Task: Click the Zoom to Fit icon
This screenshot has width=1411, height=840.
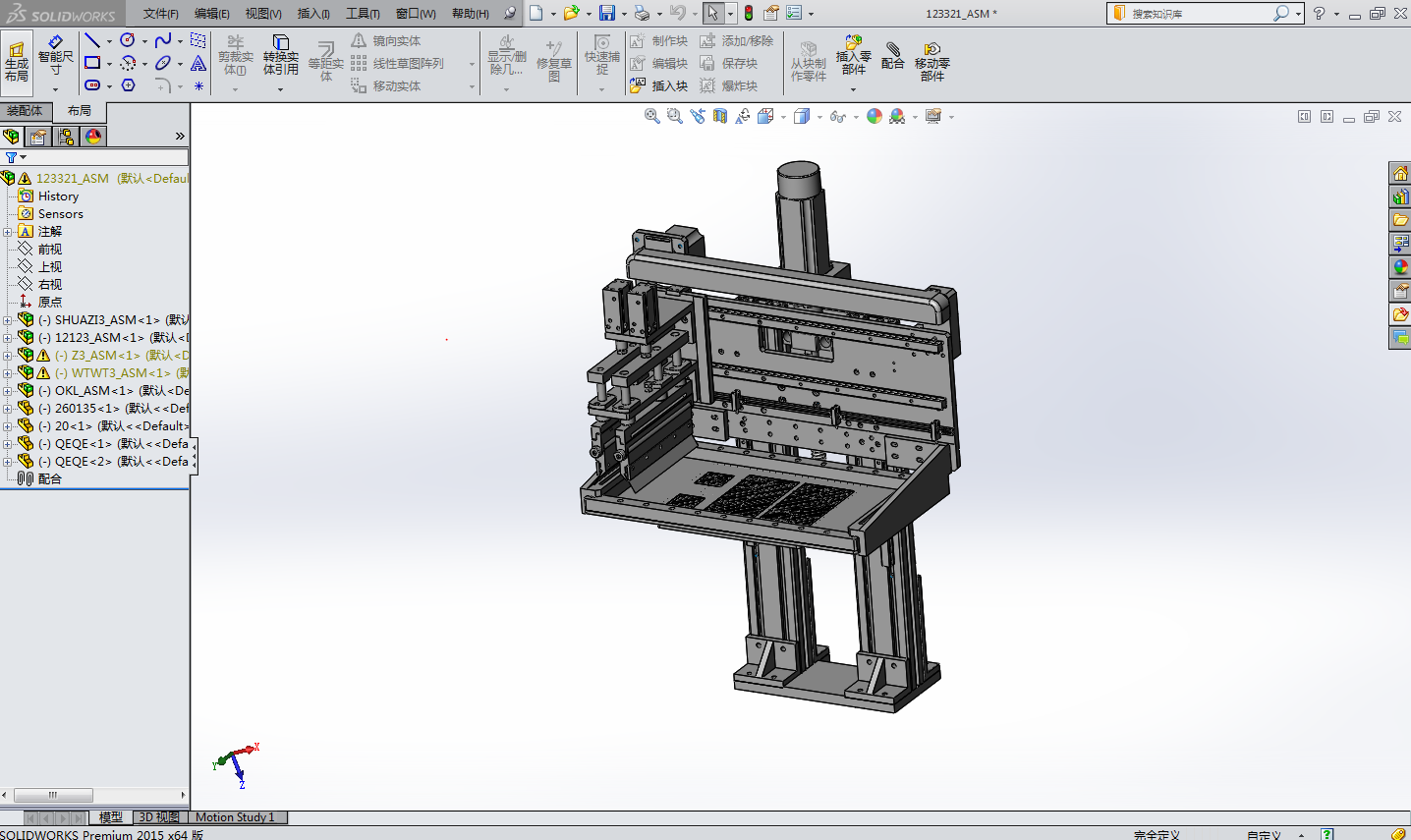Action: [651, 116]
